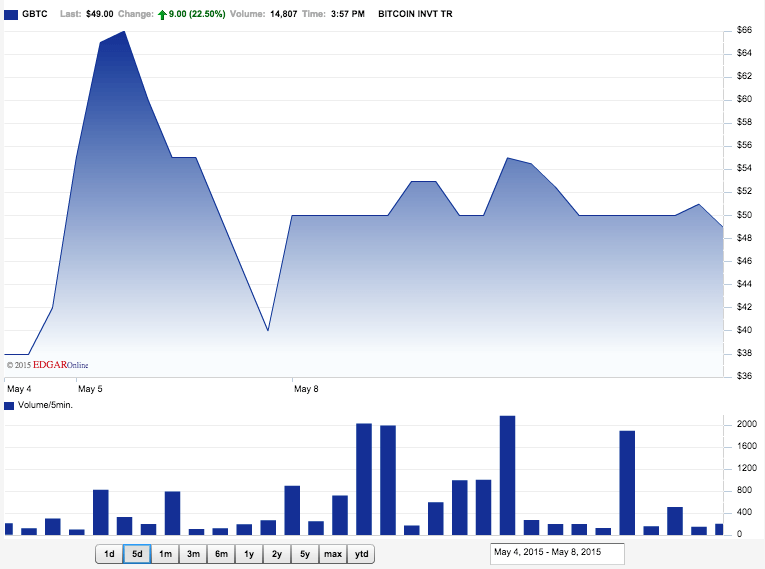Viewport: 765px width, 569px height.
Task: Show the 1y chart range
Action: (249, 554)
